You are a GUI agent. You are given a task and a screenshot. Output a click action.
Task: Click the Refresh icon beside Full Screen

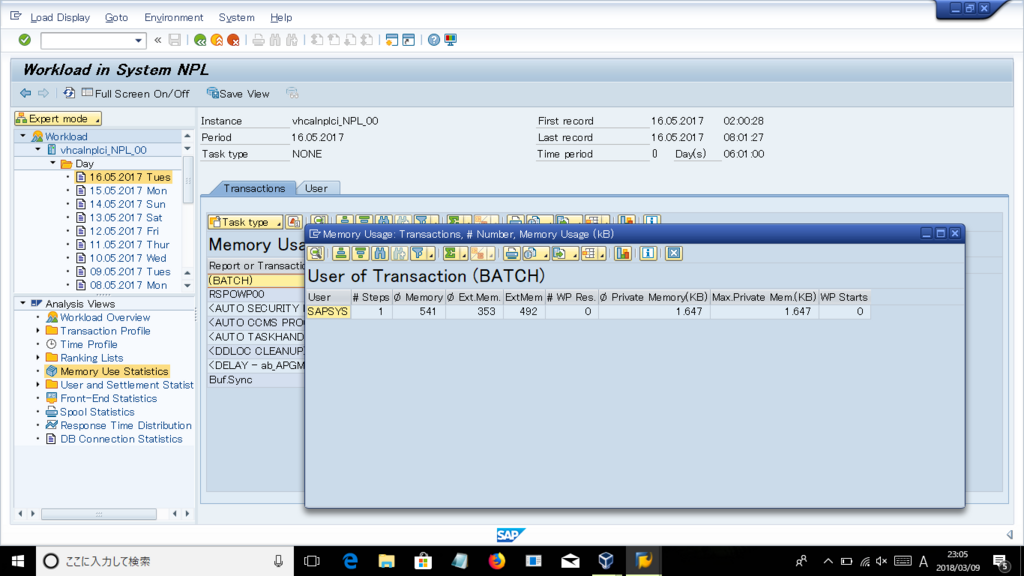(69, 93)
